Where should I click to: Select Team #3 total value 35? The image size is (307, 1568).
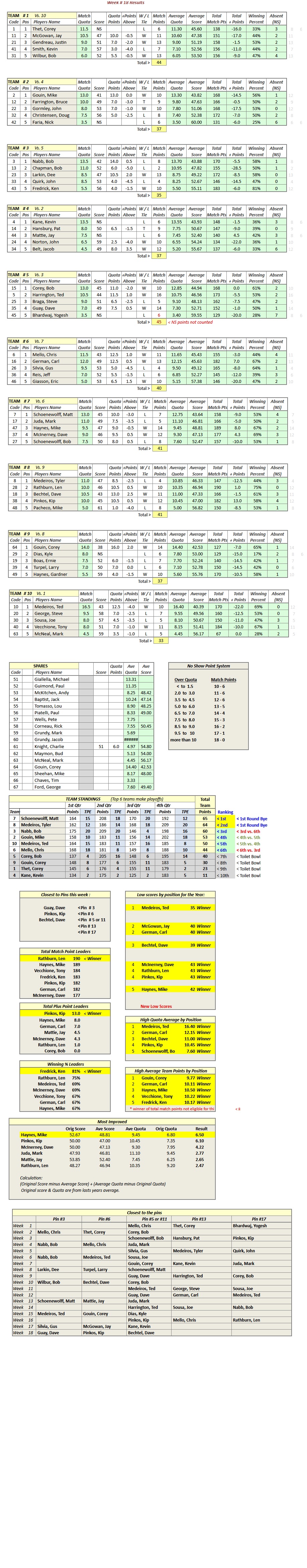tap(159, 195)
